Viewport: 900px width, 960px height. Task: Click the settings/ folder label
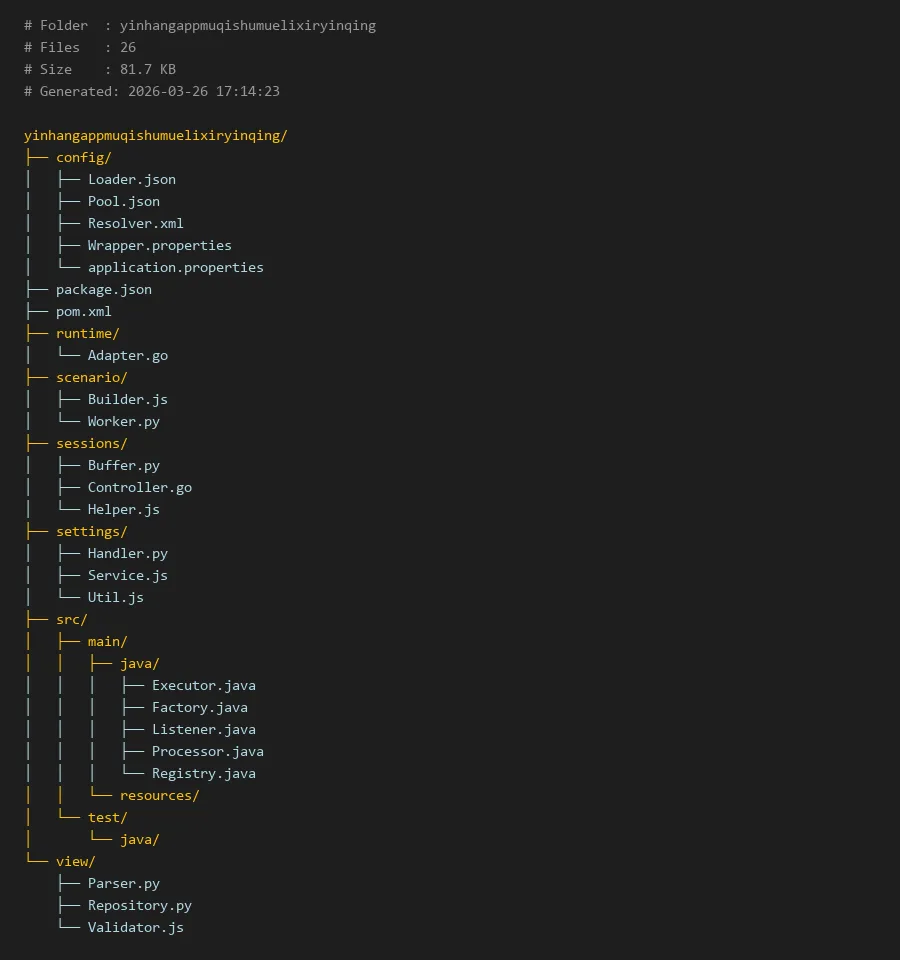point(91,531)
